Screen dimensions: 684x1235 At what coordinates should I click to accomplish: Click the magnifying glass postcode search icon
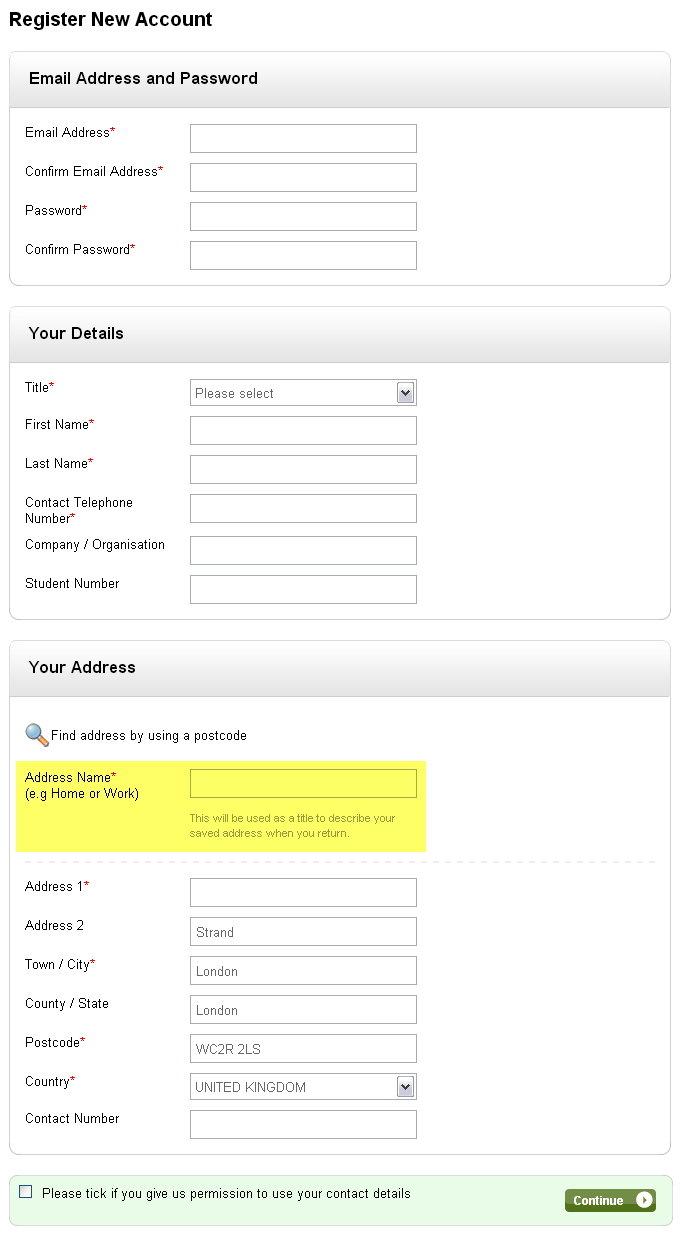[x=37, y=735]
